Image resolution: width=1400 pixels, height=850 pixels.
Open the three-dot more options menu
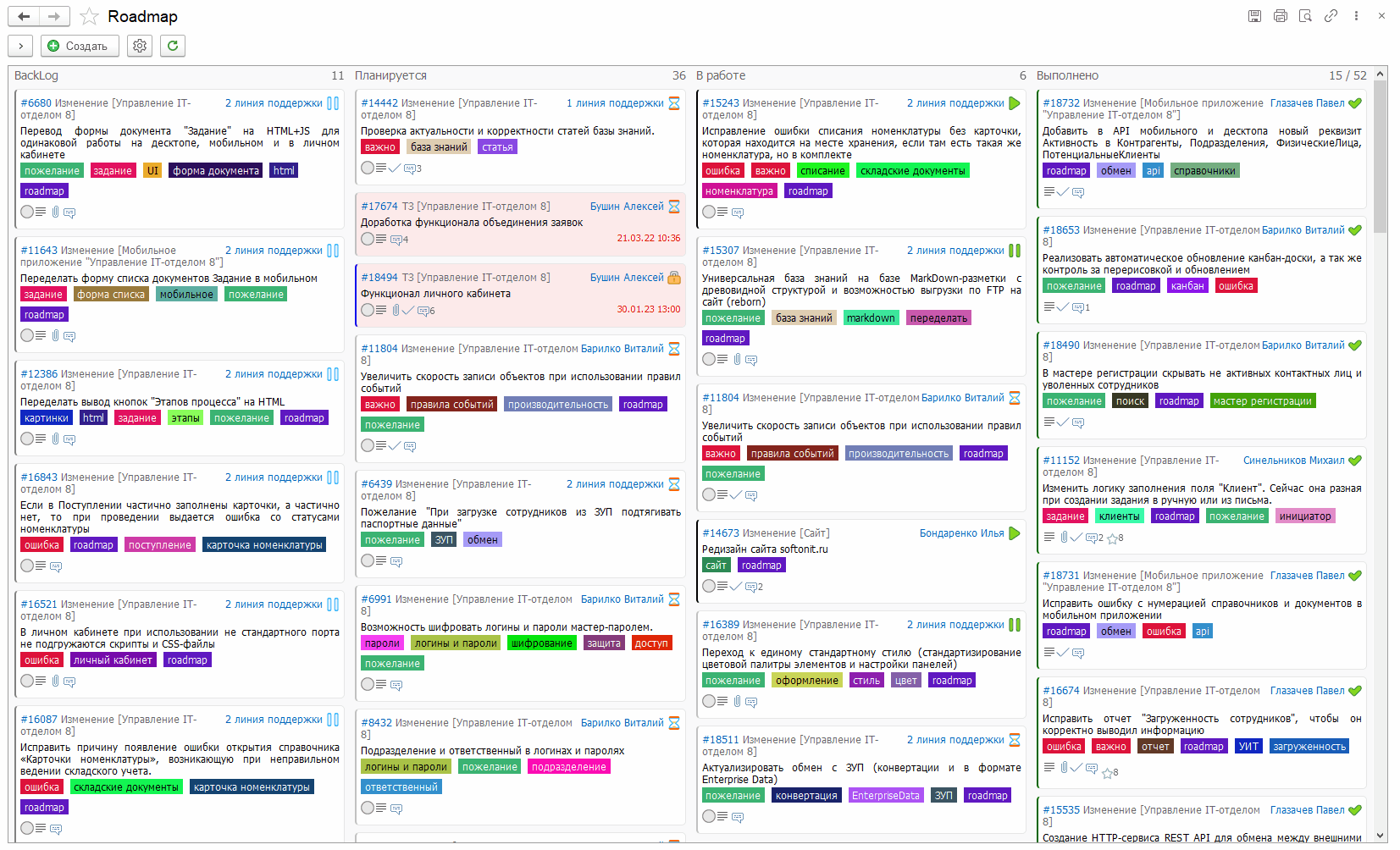(x=1356, y=16)
